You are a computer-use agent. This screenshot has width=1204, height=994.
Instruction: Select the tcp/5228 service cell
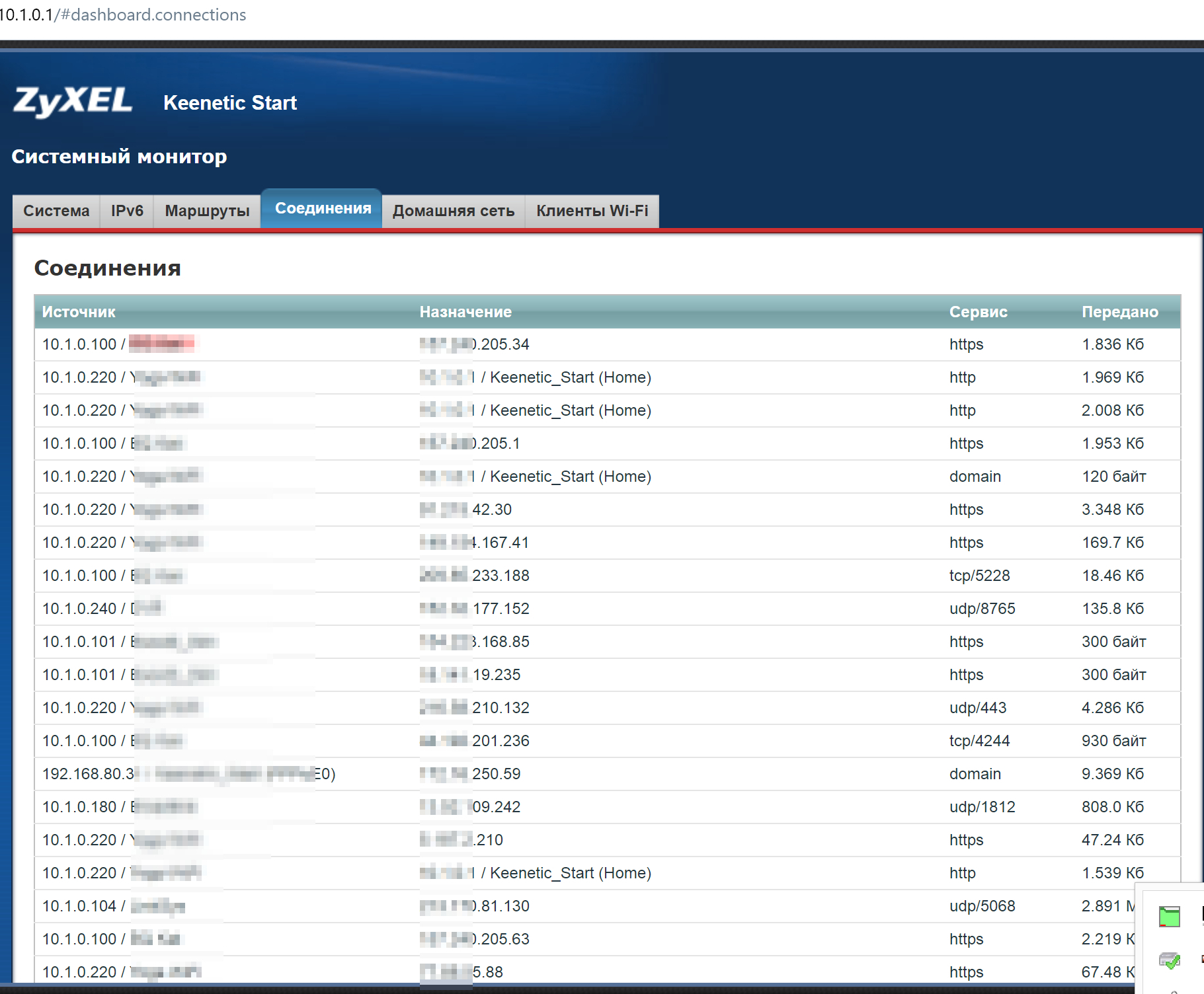pos(980,576)
